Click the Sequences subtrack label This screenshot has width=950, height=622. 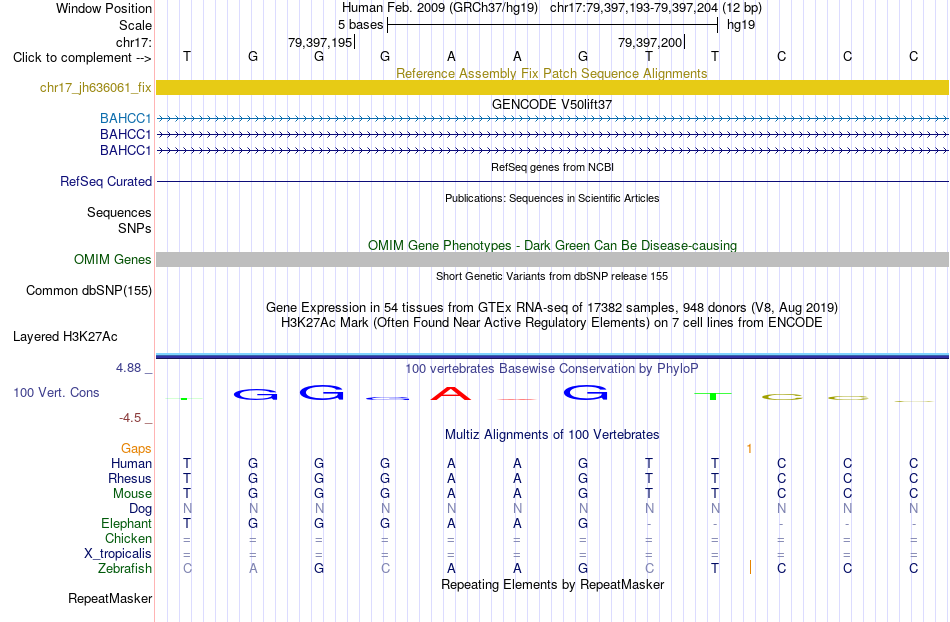click(119, 212)
